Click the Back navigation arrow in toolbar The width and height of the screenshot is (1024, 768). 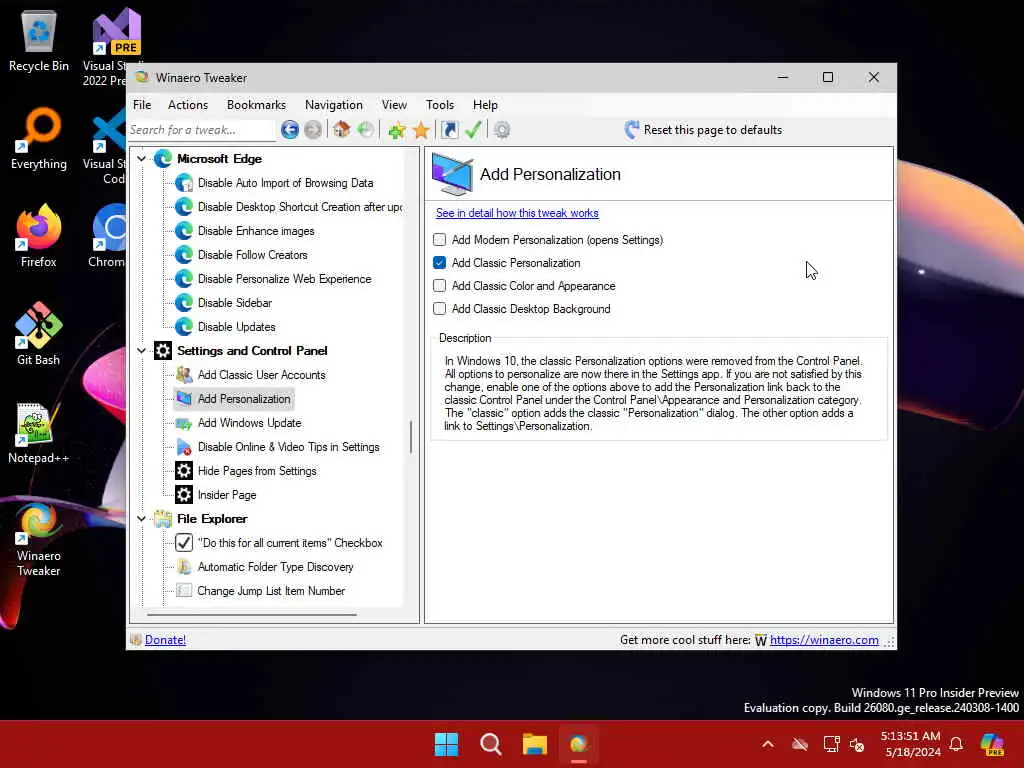pos(290,130)
